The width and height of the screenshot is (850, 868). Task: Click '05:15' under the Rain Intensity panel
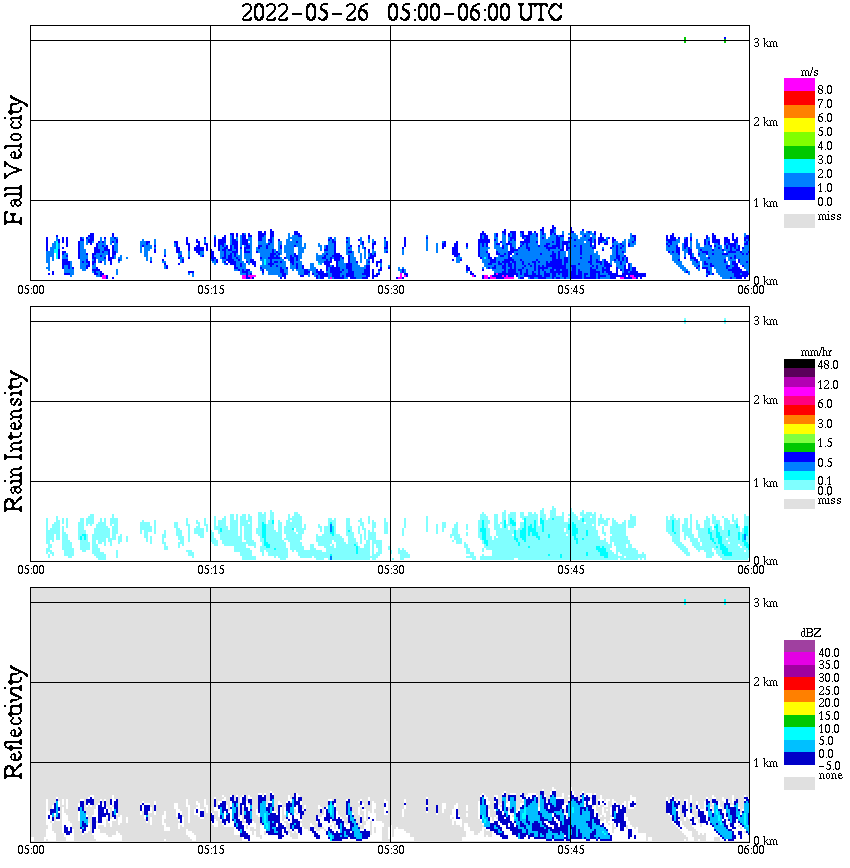pyautogui.click(x=211, y=570)
